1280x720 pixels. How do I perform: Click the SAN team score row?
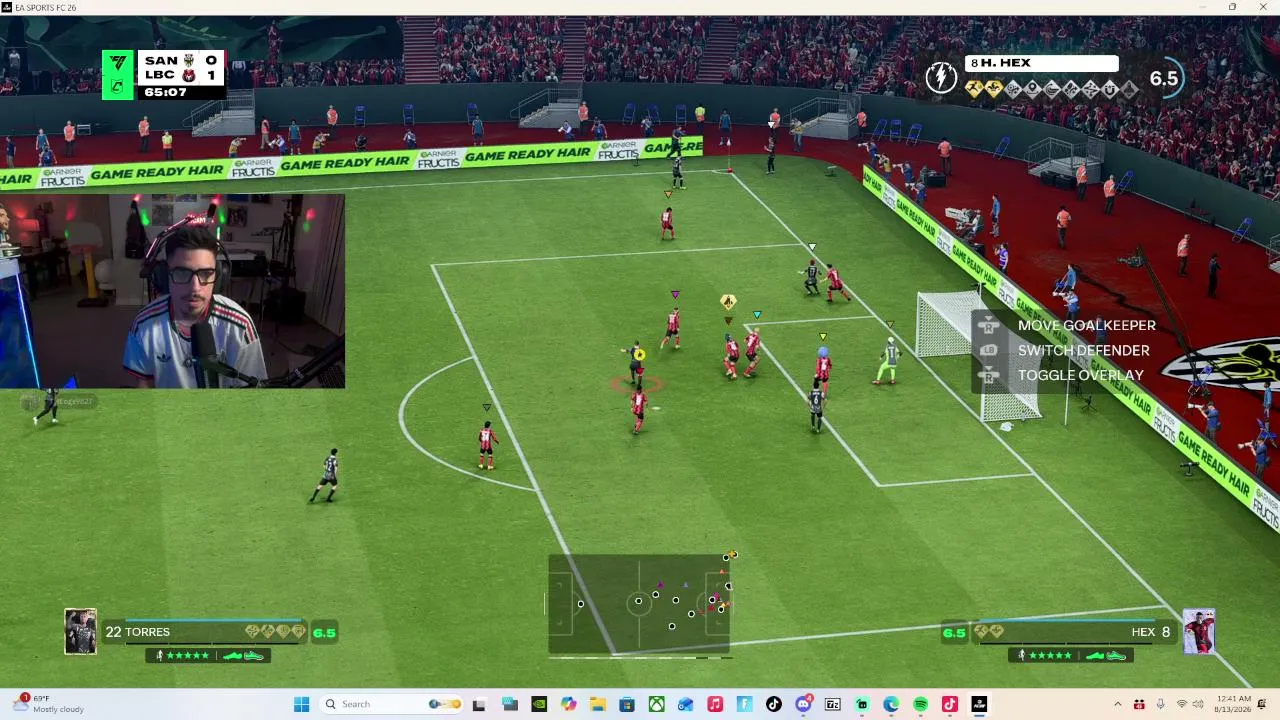pyautogui.click(x=180, y=60)
